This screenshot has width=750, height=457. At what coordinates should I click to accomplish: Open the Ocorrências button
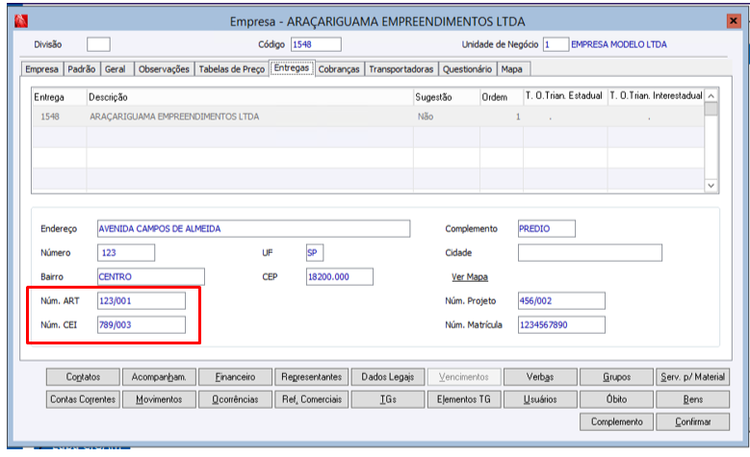(235, 399)
